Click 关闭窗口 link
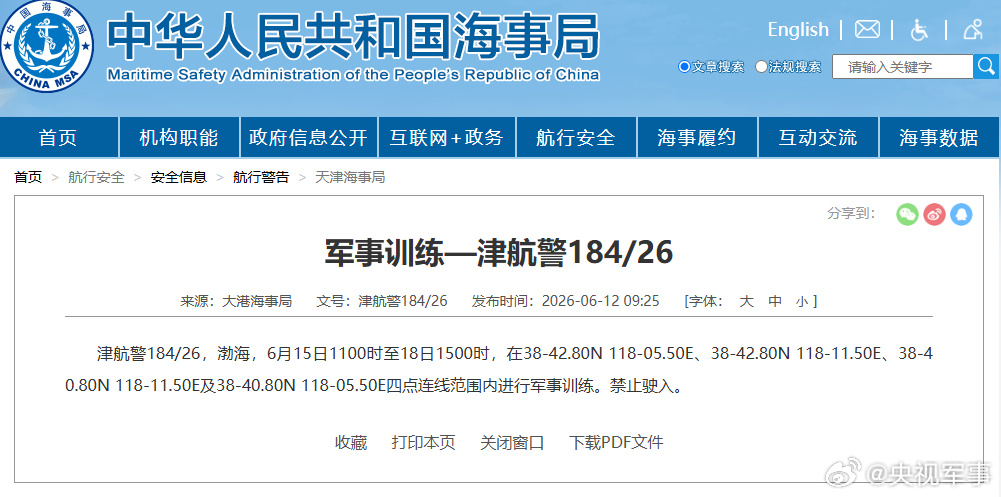Screen dimensions: 1001x497 (512, 443)
